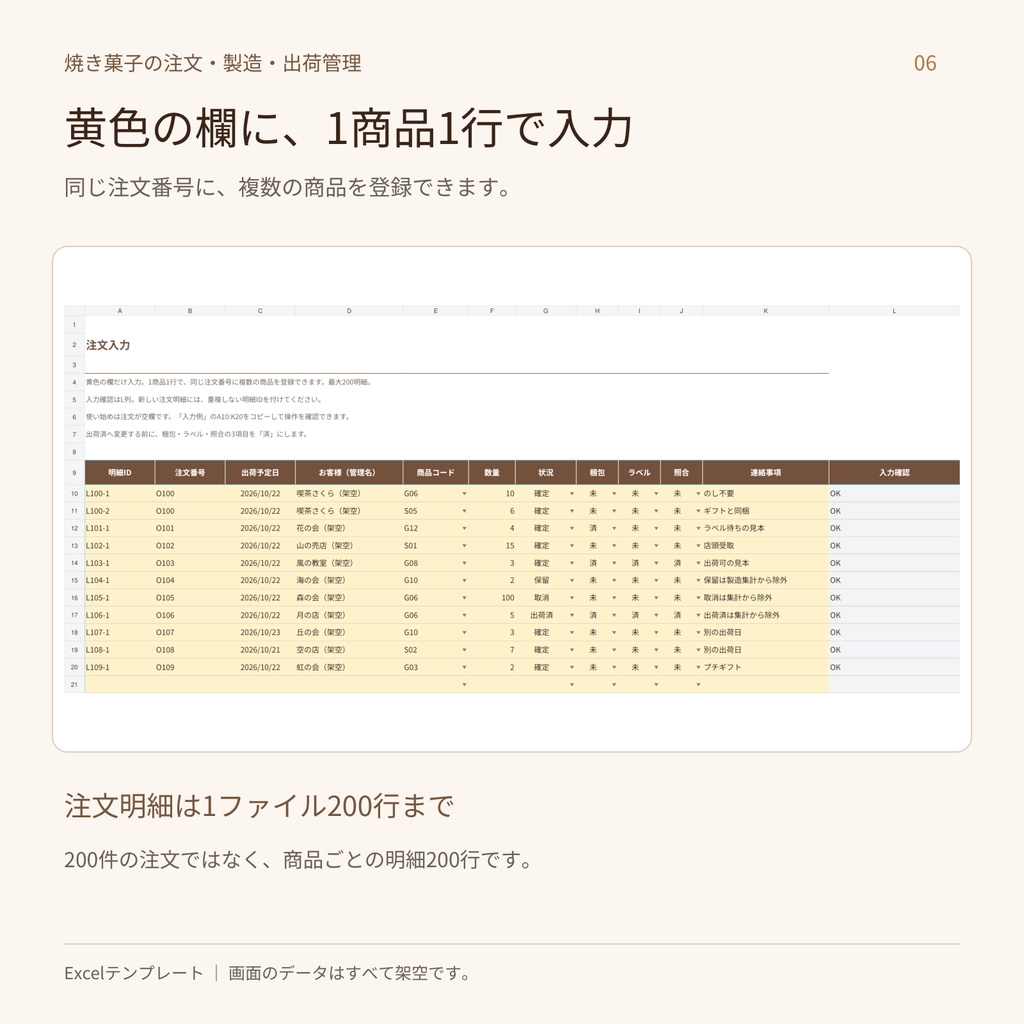Click the note cell 保留は製造集計から除外

pyautogui.click(x=765, y=581)
